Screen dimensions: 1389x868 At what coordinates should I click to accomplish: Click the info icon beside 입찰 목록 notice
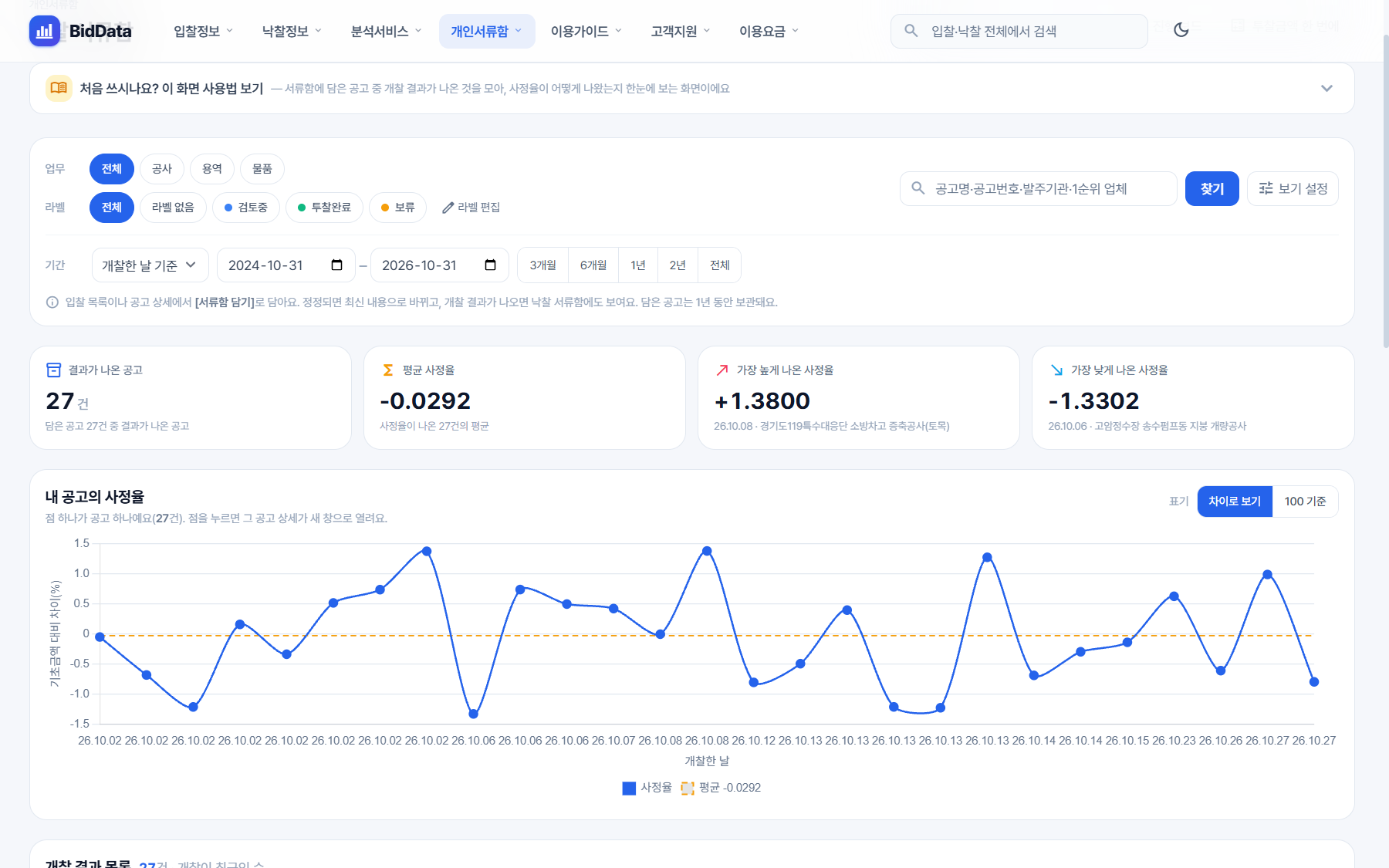pos(52,302)
